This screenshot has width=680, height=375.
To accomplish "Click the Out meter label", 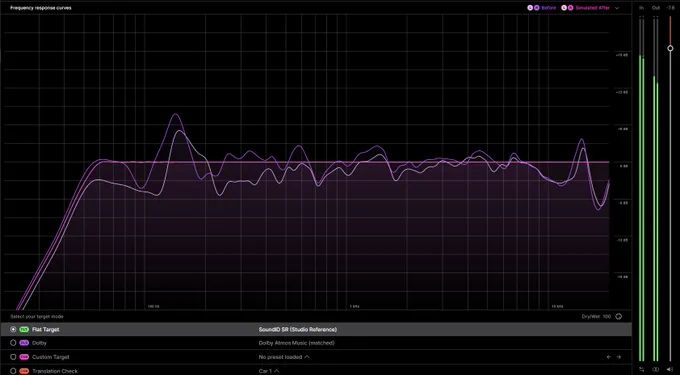I will (656, 8).
